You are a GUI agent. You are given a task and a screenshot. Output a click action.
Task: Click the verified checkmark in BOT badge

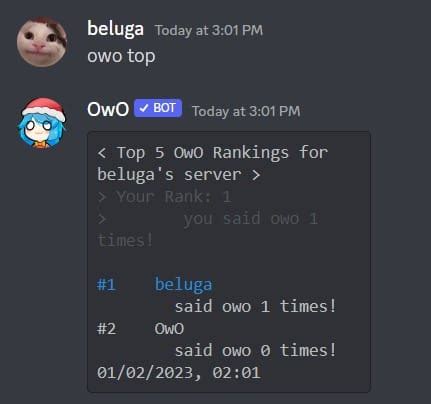click(144, 108)
